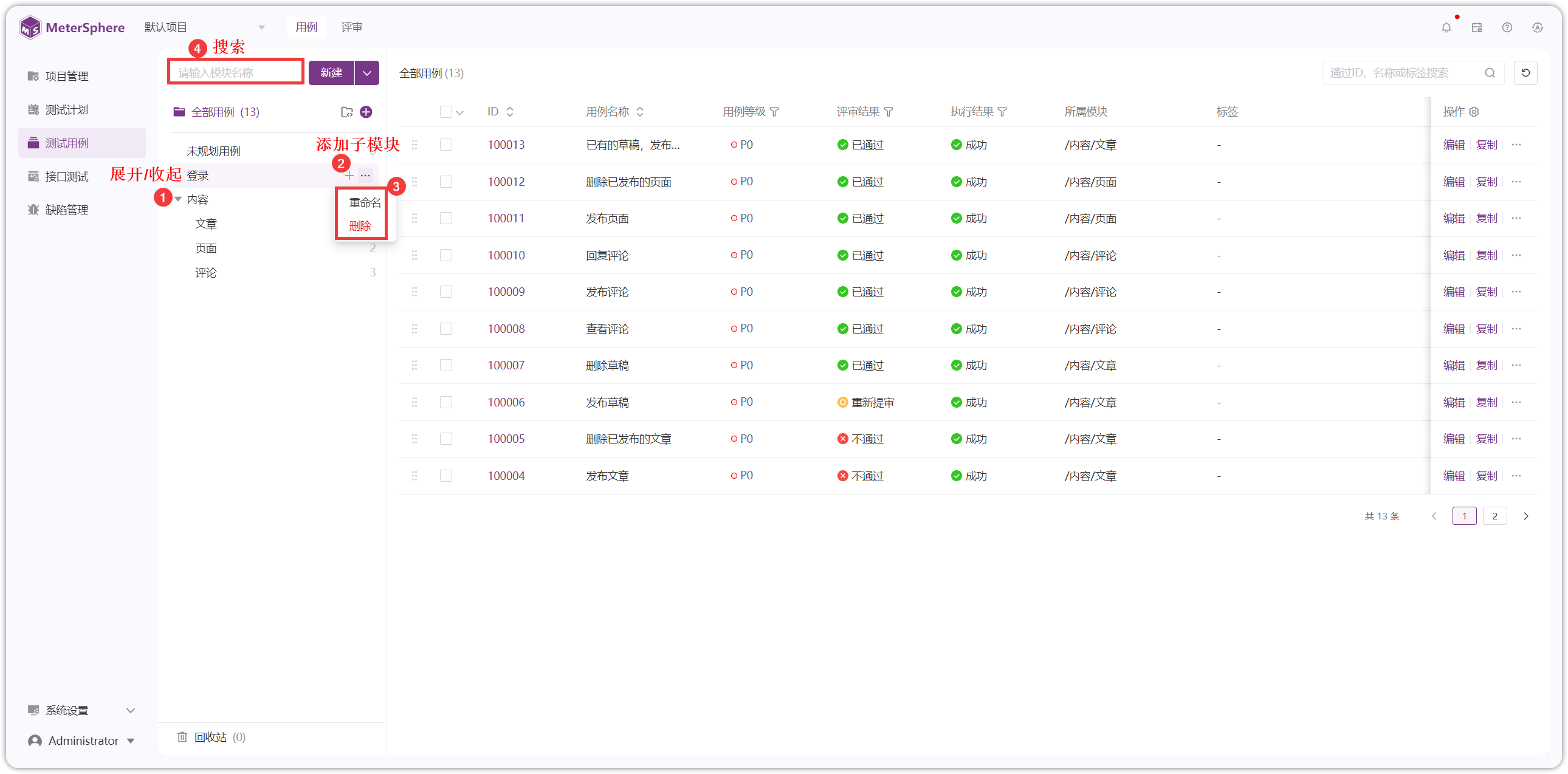
Task: Check the checkbox for case 100006
Action: point(446,402)
